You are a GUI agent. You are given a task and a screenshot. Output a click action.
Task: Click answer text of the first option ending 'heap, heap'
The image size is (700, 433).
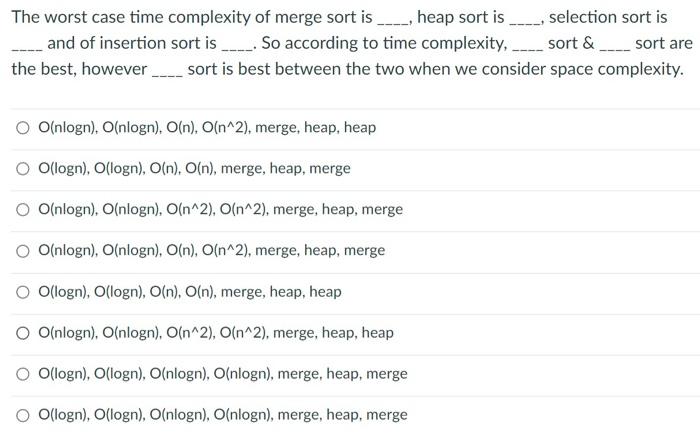[x=207, y=128]
